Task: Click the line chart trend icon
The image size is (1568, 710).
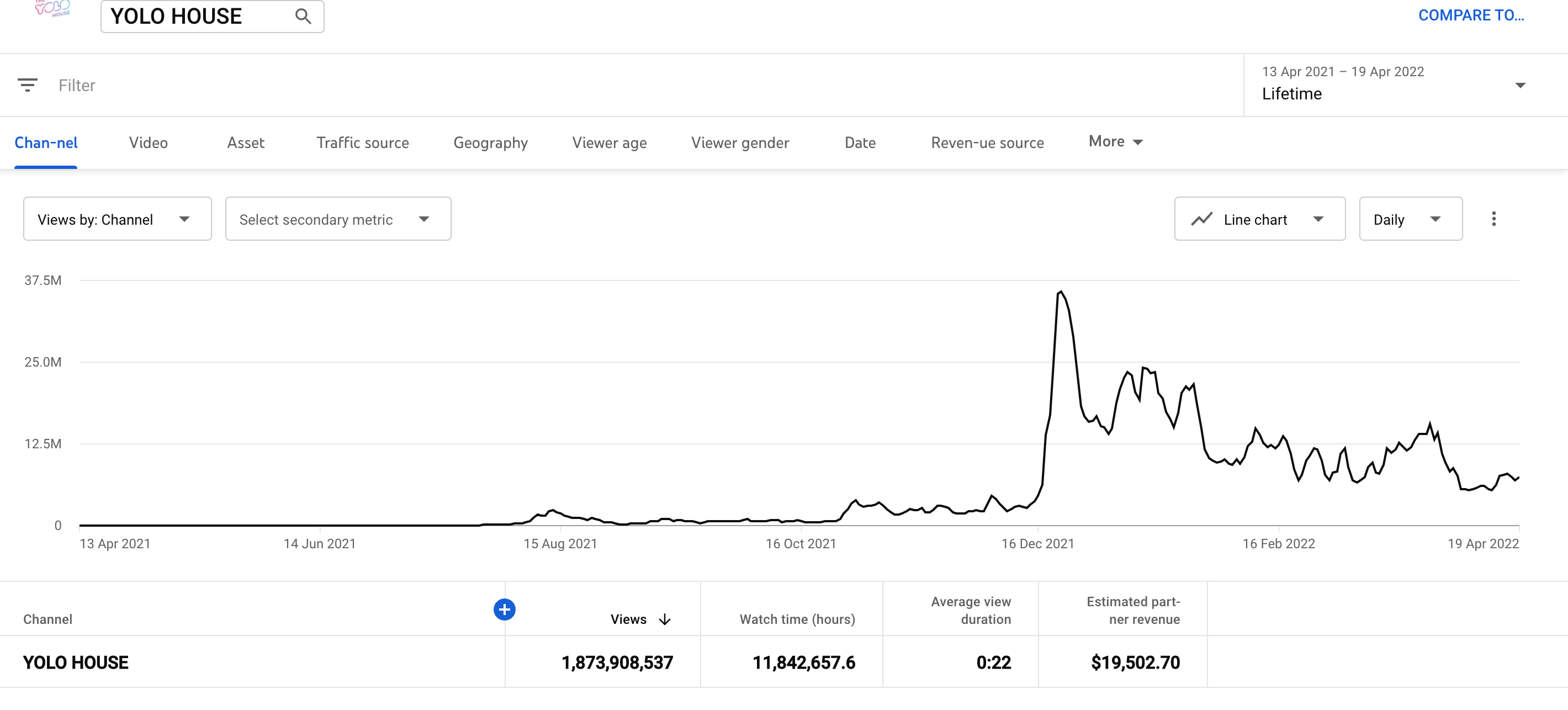Action: tap(1201, 219)
